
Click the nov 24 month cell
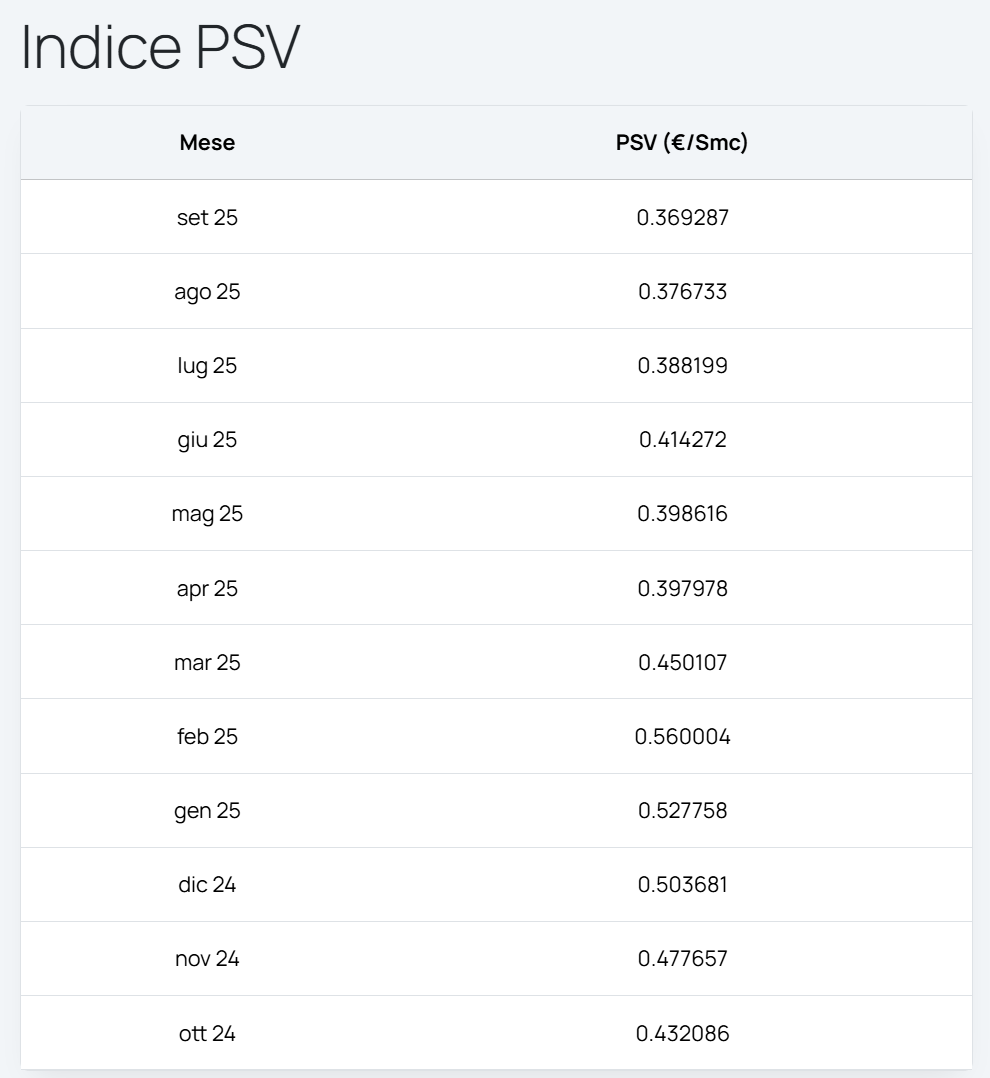click(207, 958)
